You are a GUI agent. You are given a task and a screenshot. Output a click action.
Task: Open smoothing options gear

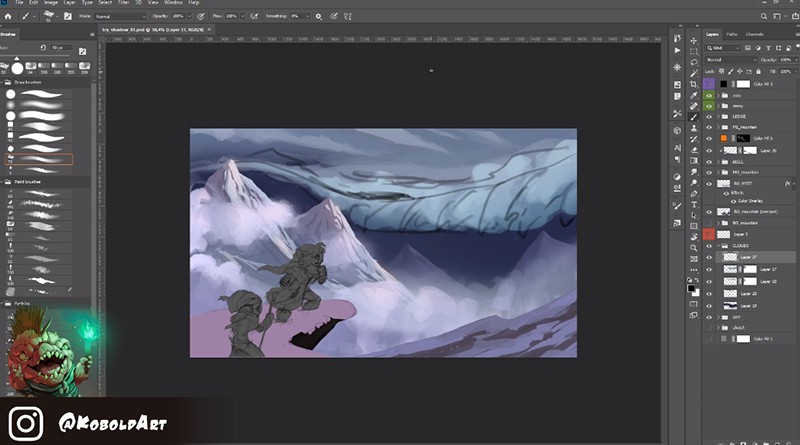[318, 16]
